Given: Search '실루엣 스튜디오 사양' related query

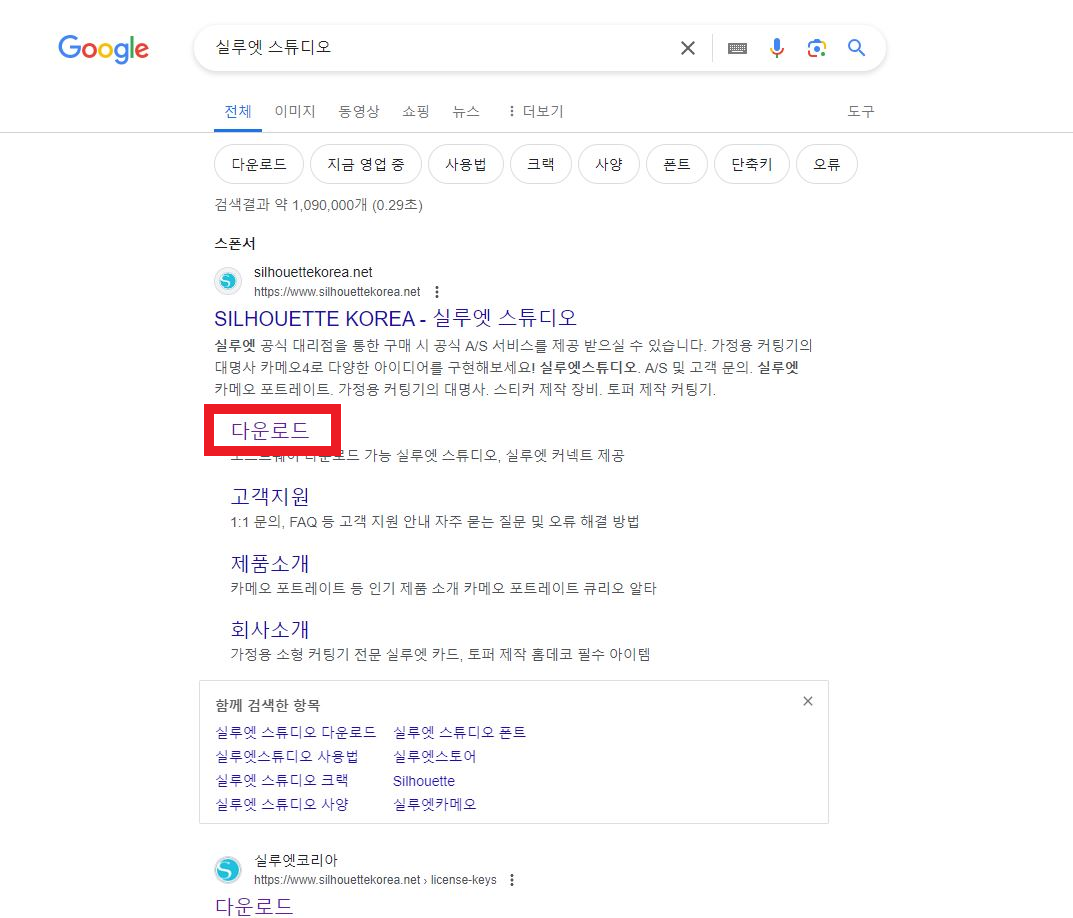Looking at the screenshot, I should pyautogui.click(x=282, y=804).
